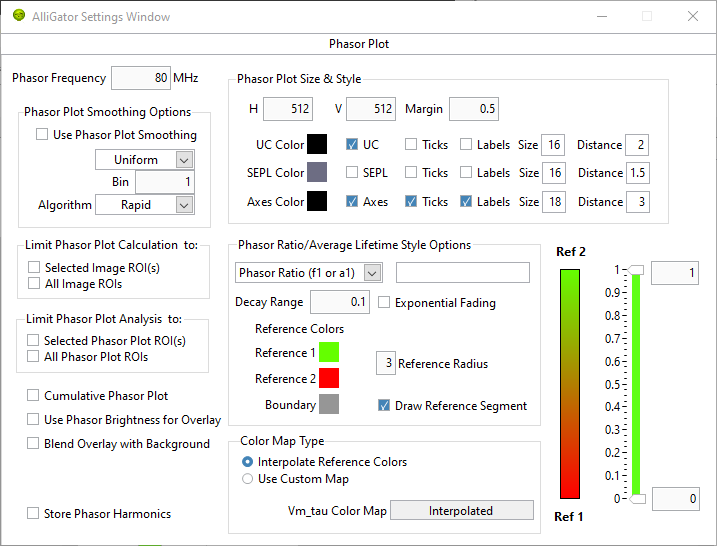Click the upper slider handle at 1
The height and width of the screenshot is (546, 717).
(x=635, y=270)
